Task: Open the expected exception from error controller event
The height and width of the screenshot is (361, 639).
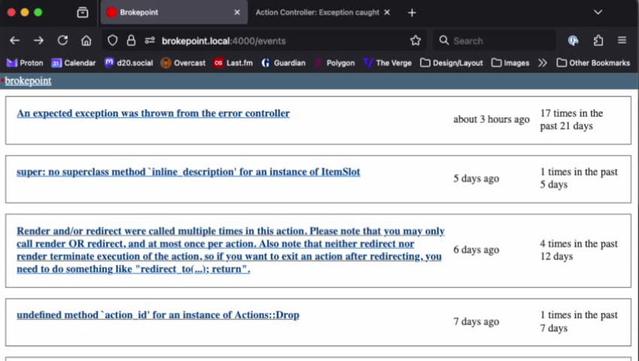Action: [153, 113]
